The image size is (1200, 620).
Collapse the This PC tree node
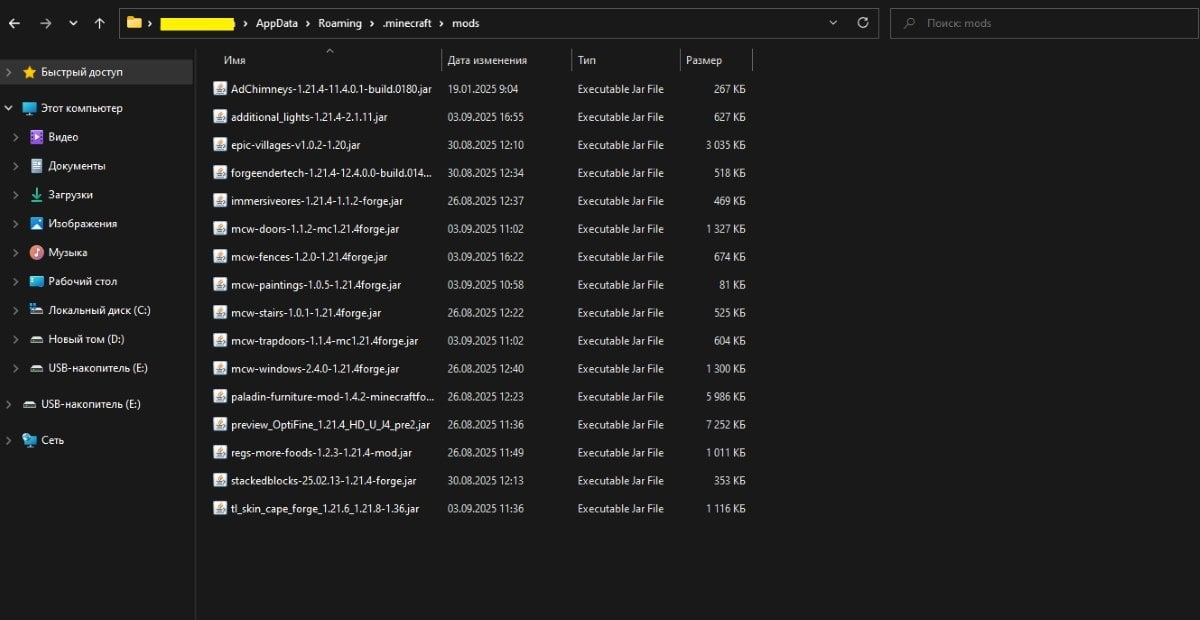pos(8,108)
